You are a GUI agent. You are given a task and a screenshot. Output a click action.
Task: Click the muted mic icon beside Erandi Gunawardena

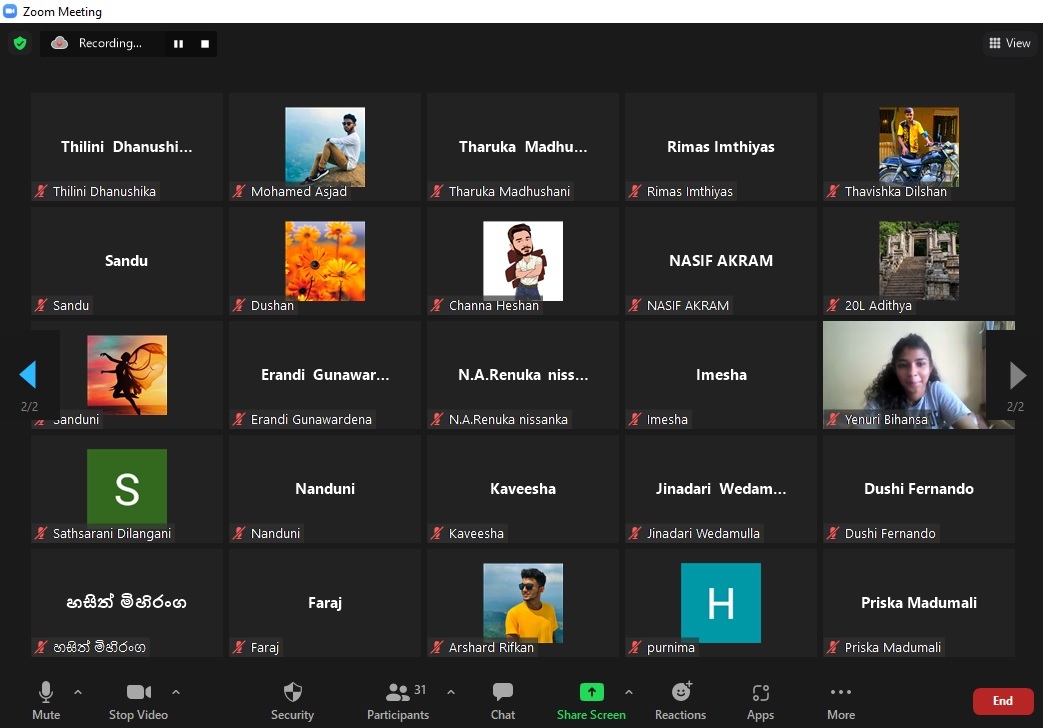(x=239, y=419)
